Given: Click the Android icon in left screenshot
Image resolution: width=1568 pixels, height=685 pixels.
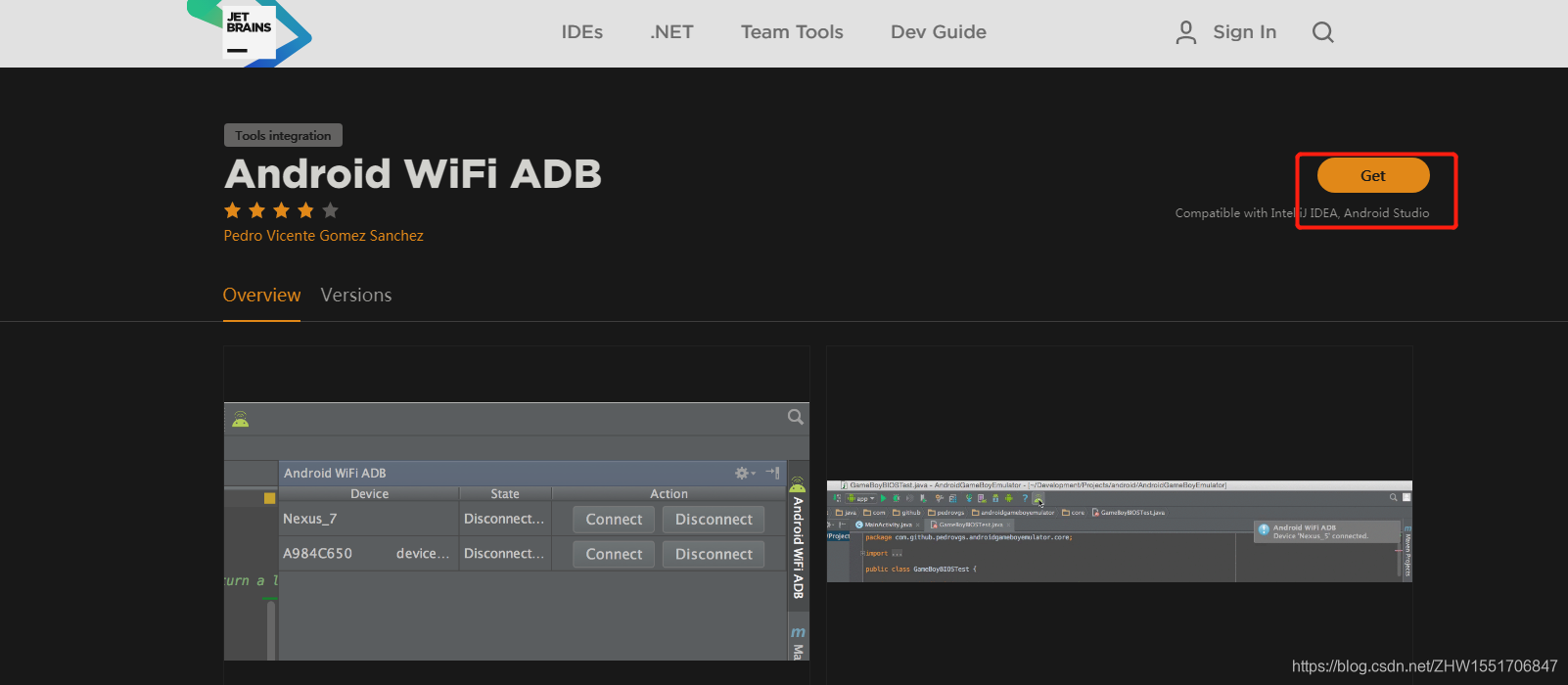Looking at the screenshot, I should click(x=241, y=419).
